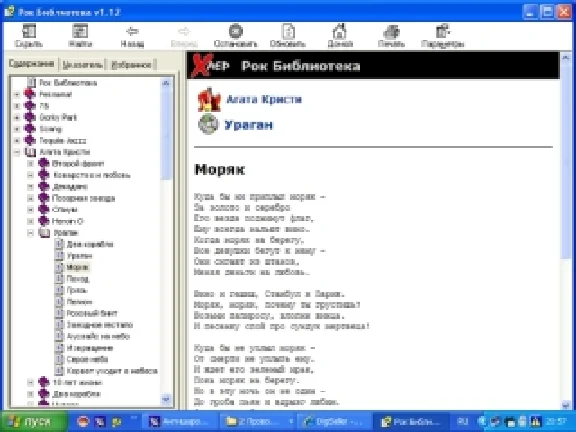Collapse the open Ураган album node
Screen dimensions: 576x432
coord(31,233)
